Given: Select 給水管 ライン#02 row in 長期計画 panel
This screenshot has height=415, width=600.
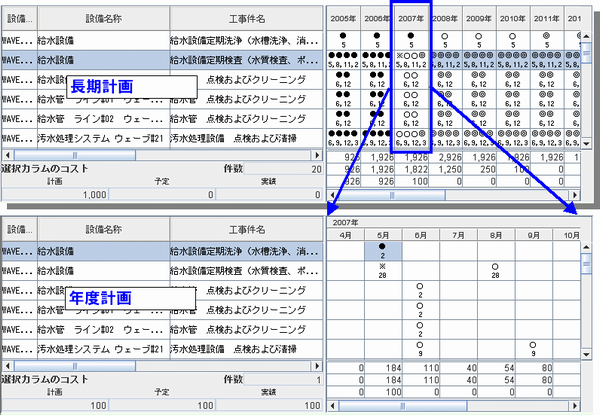Looking at the screenshot, I should 162,119.
